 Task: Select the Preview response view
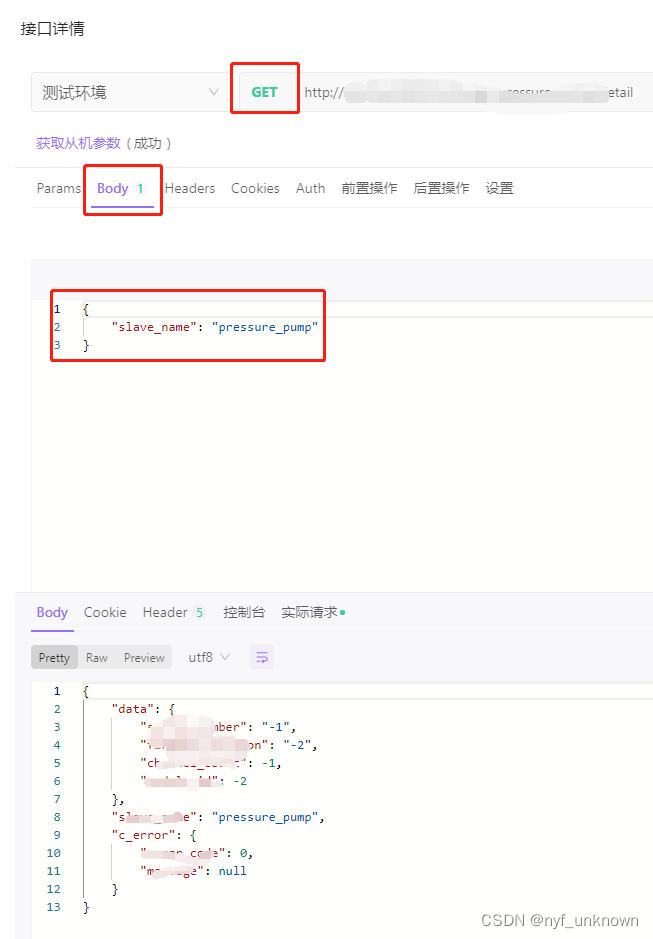pyautogui.click(x=144, y=658)
